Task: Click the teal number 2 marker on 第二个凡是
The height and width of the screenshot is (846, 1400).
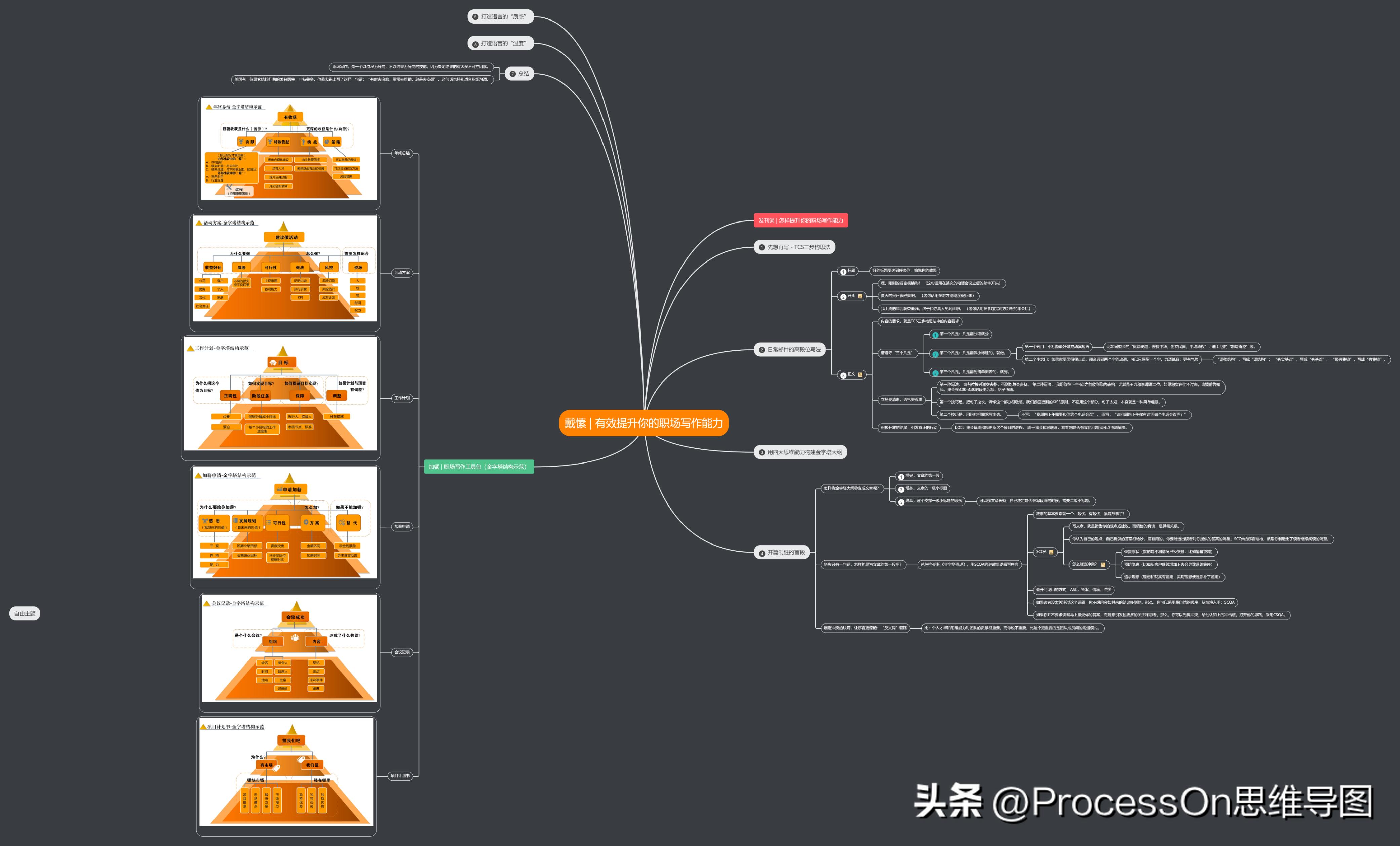Action: tap(935, 354)
